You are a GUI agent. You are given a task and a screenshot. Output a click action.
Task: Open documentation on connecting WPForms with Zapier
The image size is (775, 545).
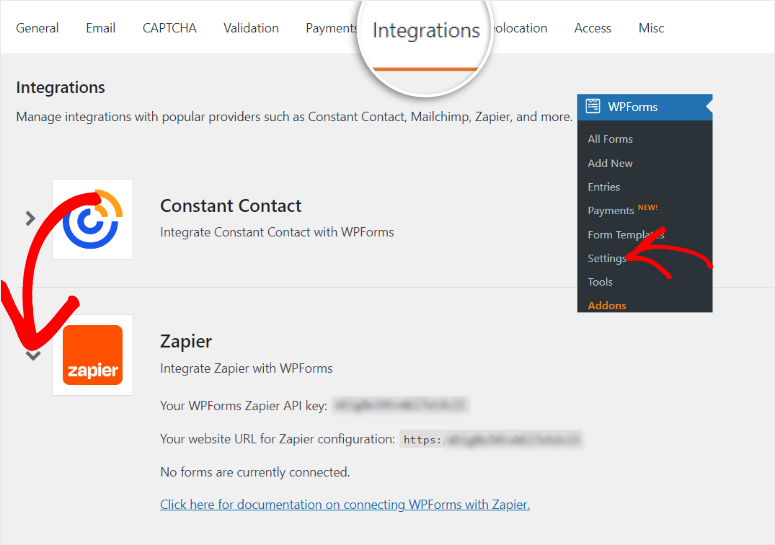pos(344,504)
